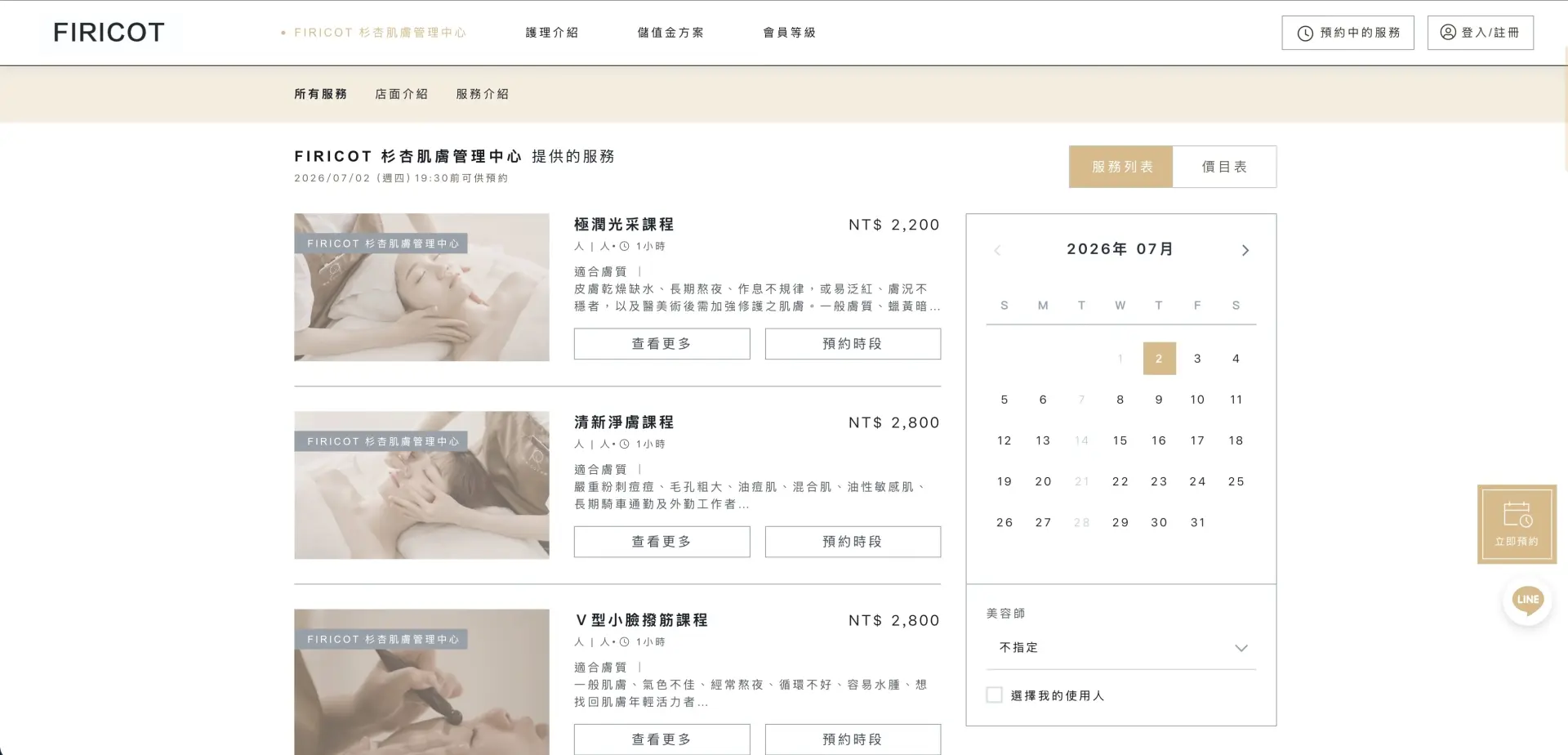The height and width of the screenshot is (755, 1568).
Task: Open 清新淨膚課程 thumbnail image
Action: tap(421, 485)
